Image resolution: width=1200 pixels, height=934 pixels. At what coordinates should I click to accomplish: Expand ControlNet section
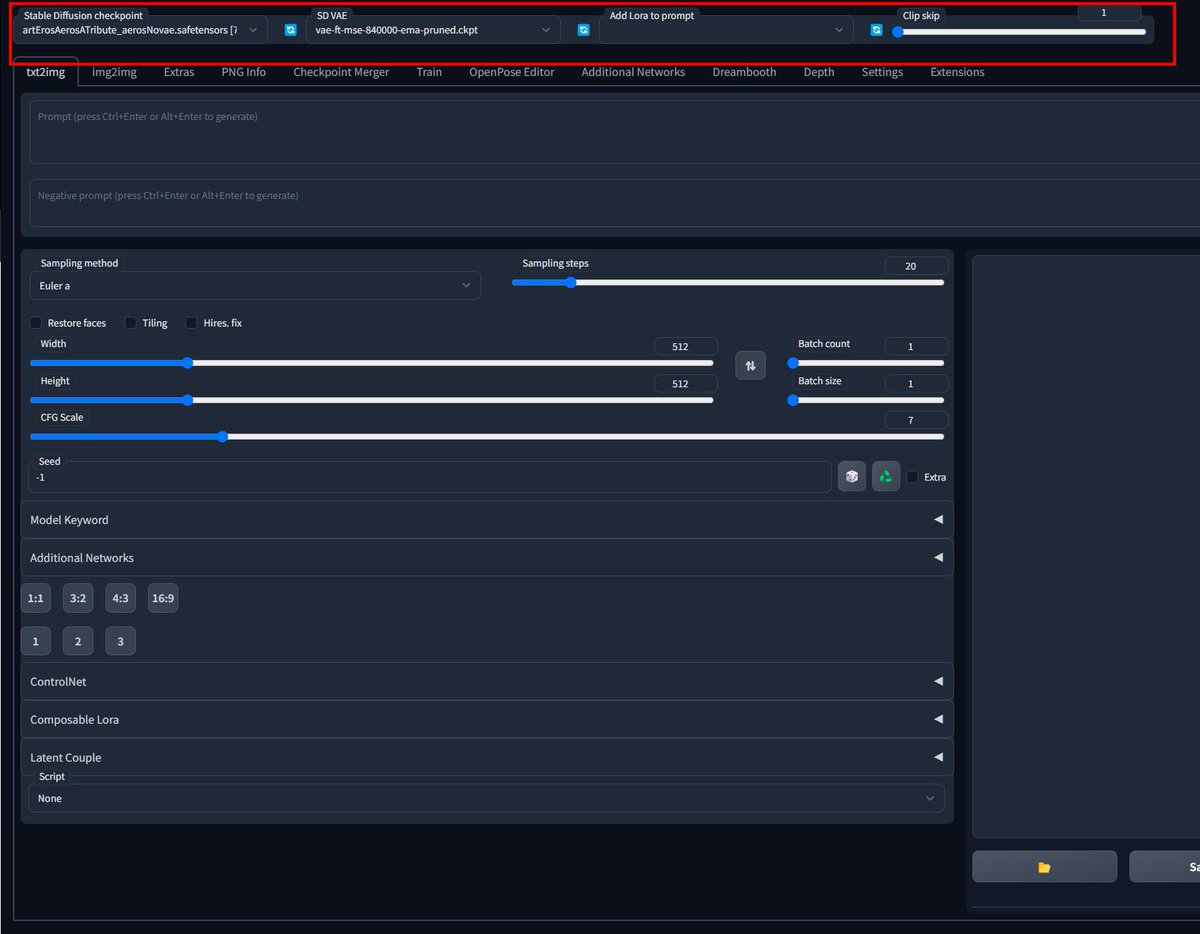487,682
